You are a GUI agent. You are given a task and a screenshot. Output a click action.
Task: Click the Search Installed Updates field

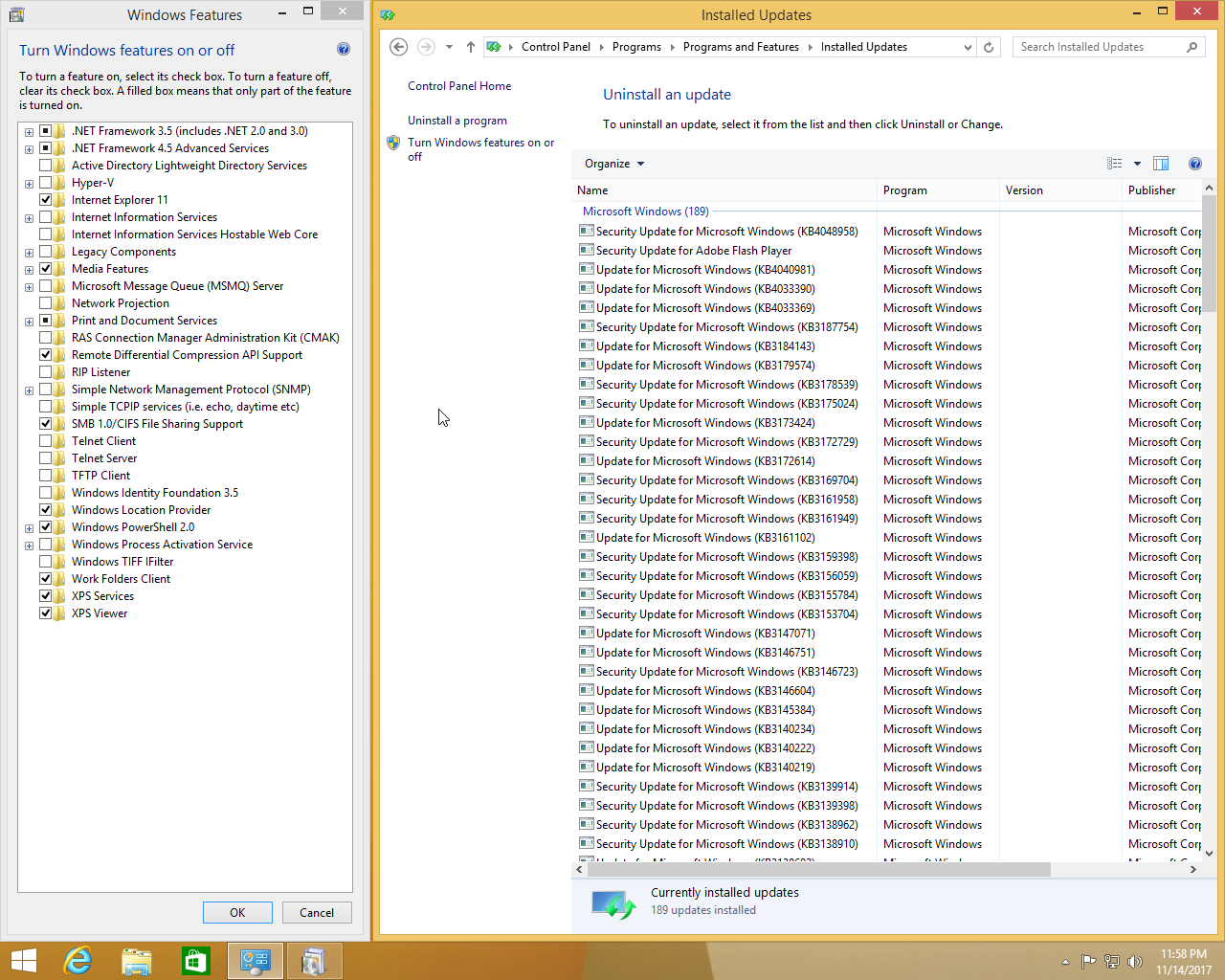point(1099,47)
